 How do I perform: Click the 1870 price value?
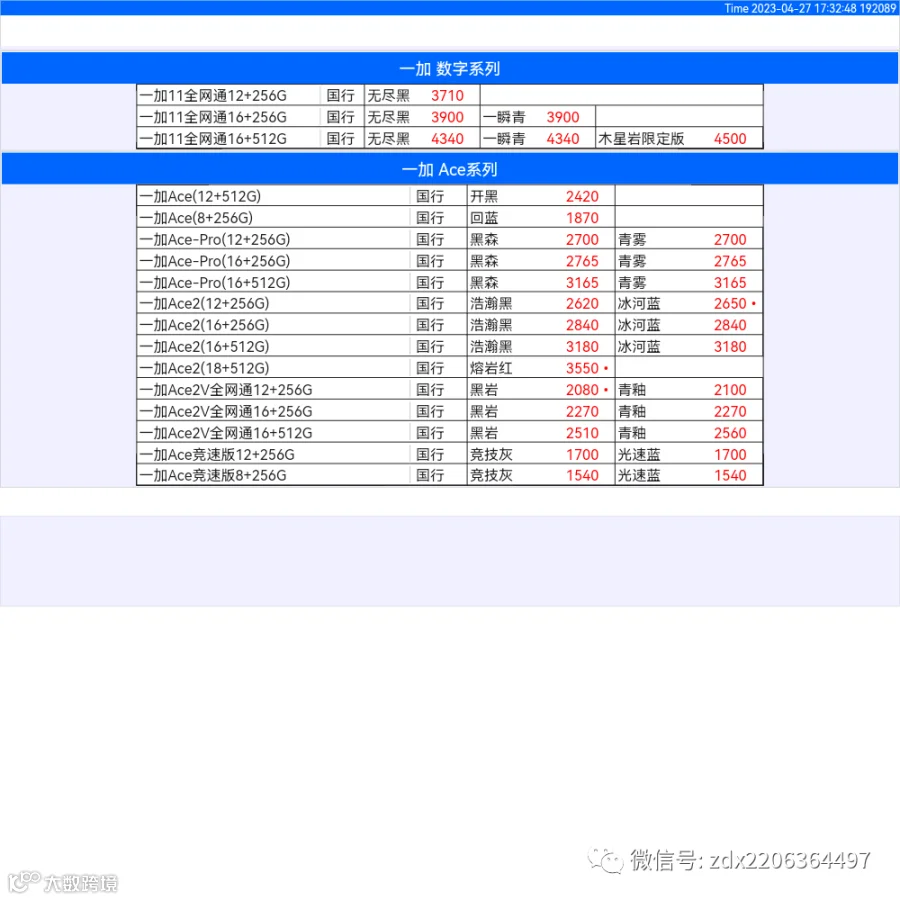582,218
